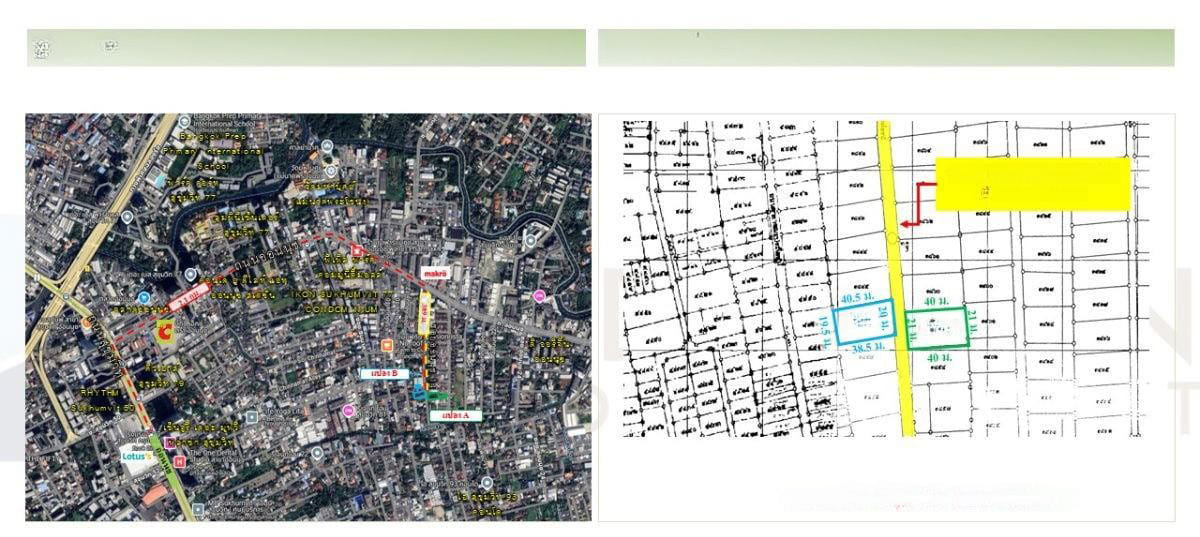Click the Bangkok Prep school map pin
Screen dimensions: 1200x537
pyautogui.click(x=184, y=133)
